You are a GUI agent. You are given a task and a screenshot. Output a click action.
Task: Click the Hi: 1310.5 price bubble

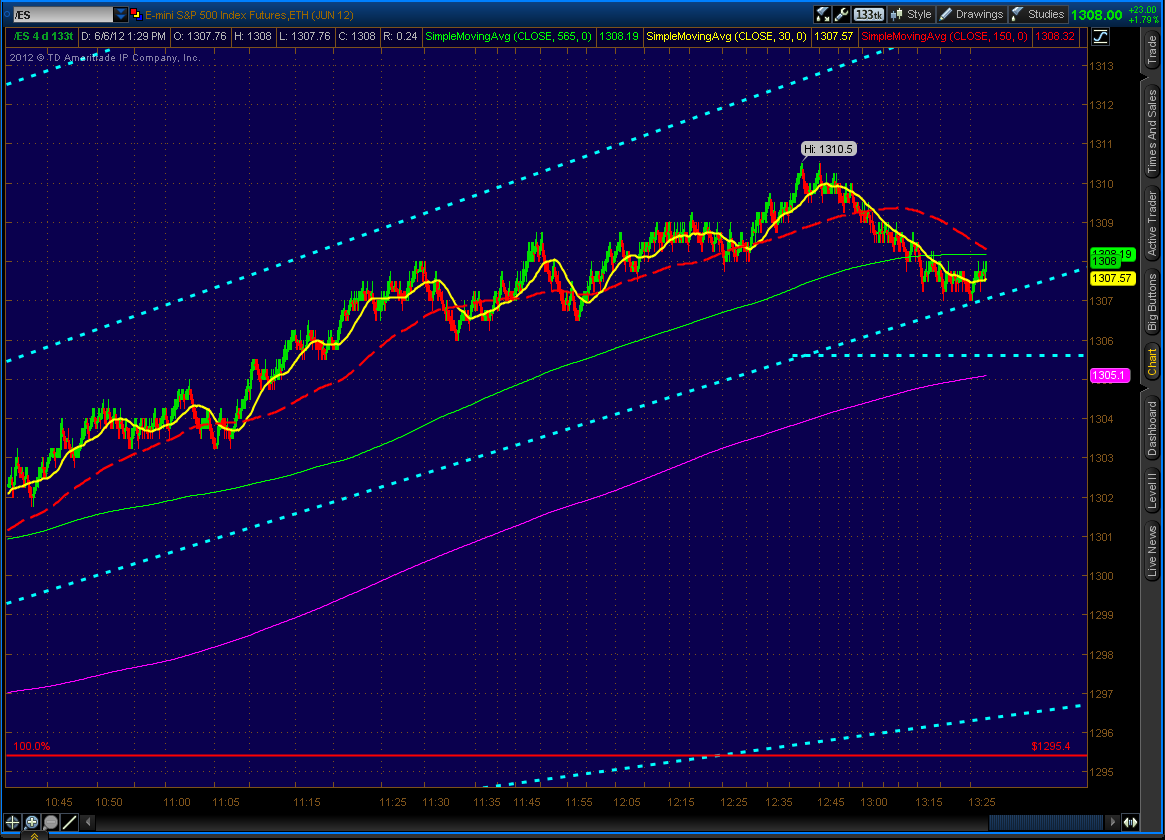tap(828, 149)
